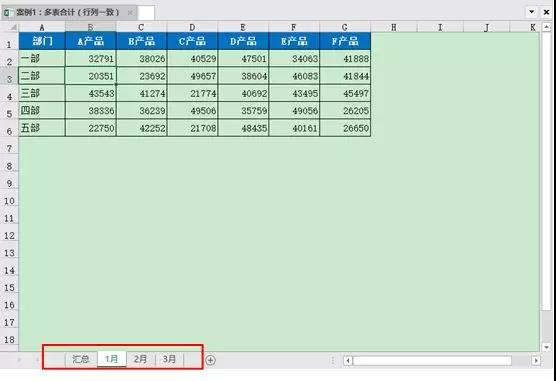Click cell with value 20351
This screenshot has height=381, width=556.
91,76
